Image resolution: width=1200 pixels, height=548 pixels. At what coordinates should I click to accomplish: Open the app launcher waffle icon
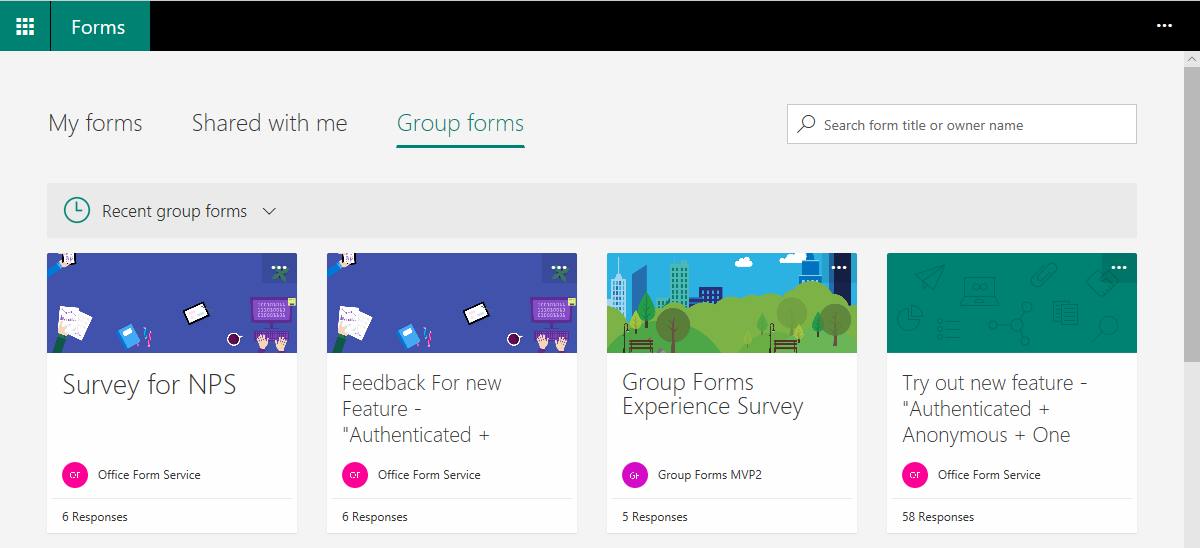25,26
